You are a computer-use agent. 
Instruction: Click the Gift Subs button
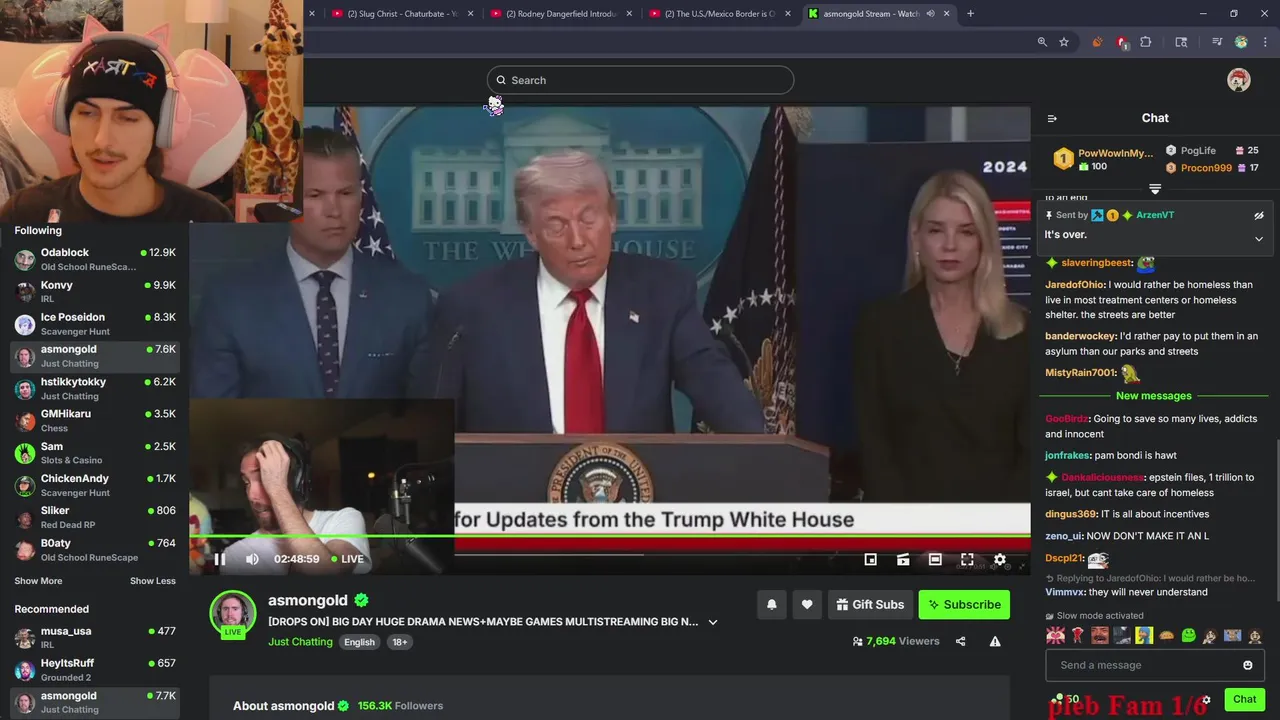coord(870,604)
